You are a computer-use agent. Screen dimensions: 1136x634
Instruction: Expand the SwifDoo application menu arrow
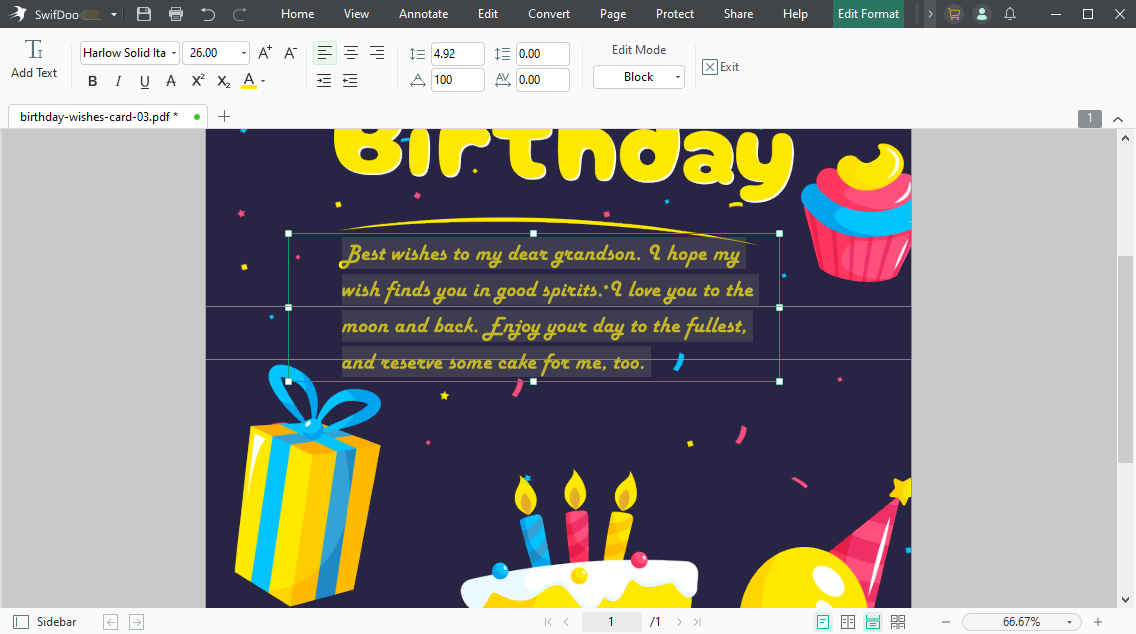coord(114,14)
